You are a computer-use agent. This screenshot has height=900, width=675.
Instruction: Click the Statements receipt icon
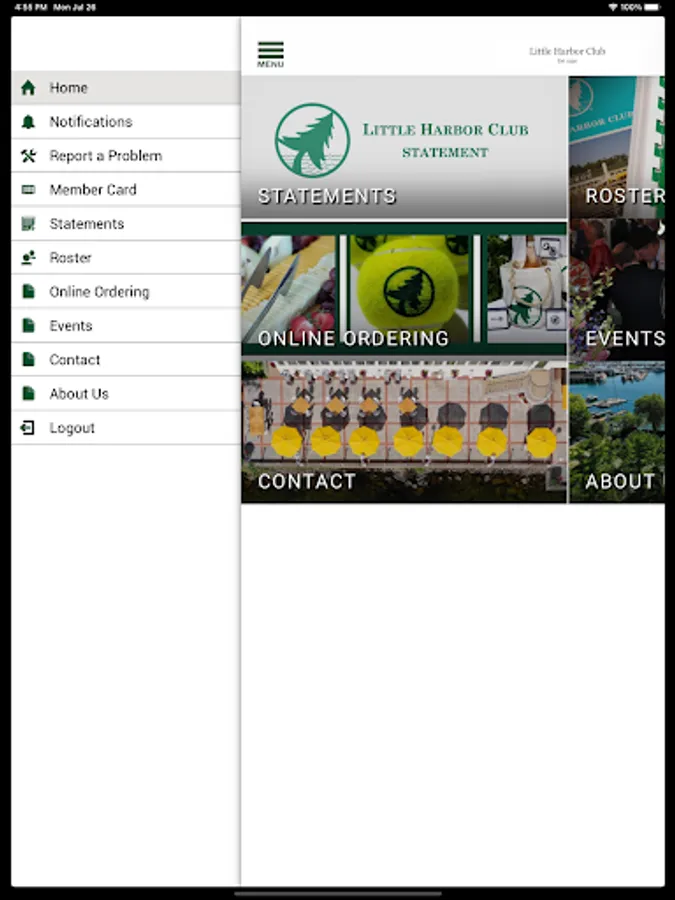click(28, 223)
